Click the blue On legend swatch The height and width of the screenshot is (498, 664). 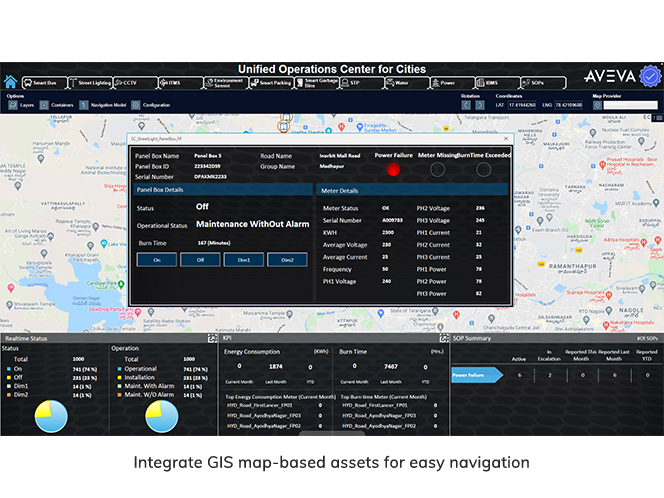(8, 369)
